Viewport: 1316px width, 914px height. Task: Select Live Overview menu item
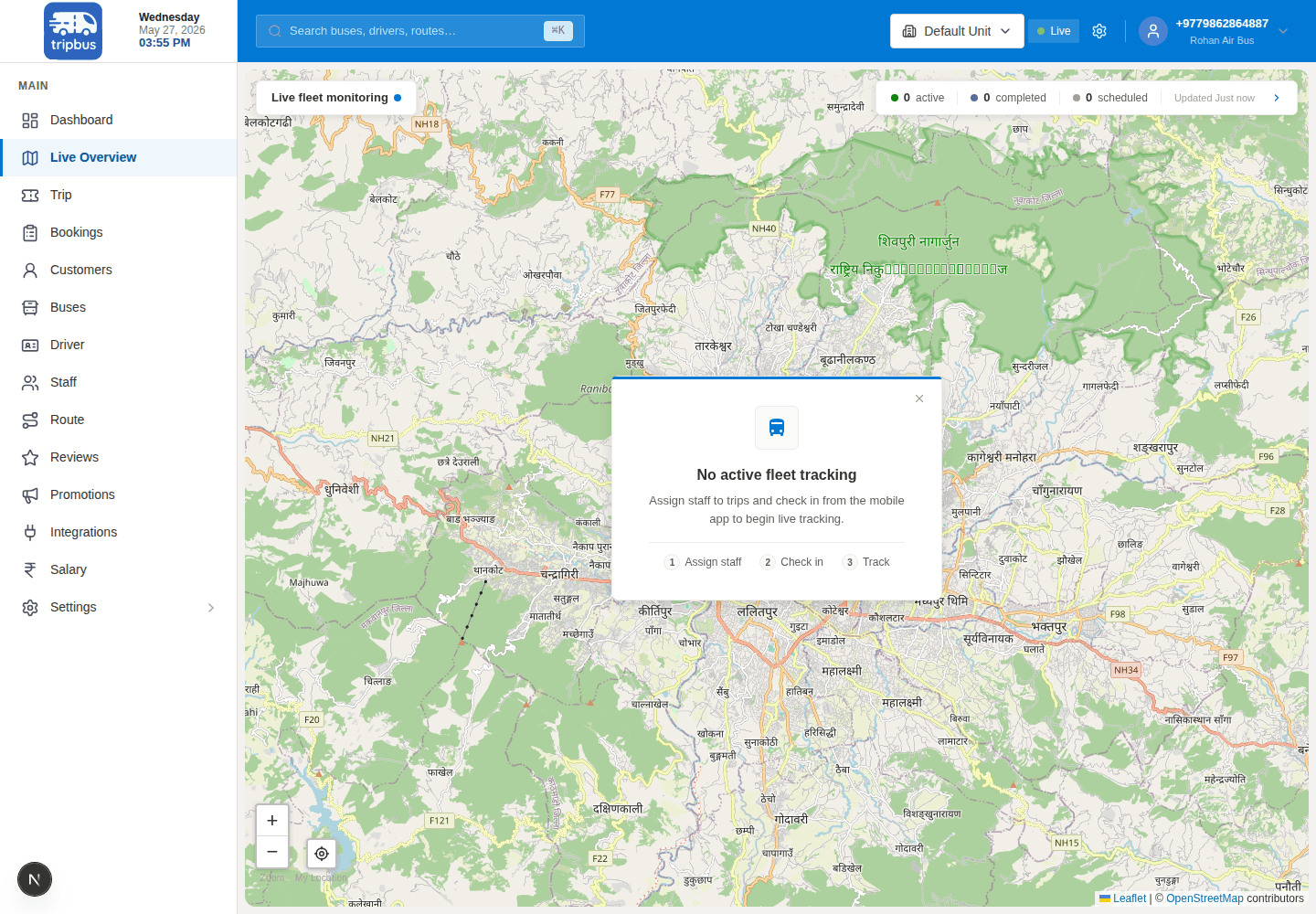119,157
